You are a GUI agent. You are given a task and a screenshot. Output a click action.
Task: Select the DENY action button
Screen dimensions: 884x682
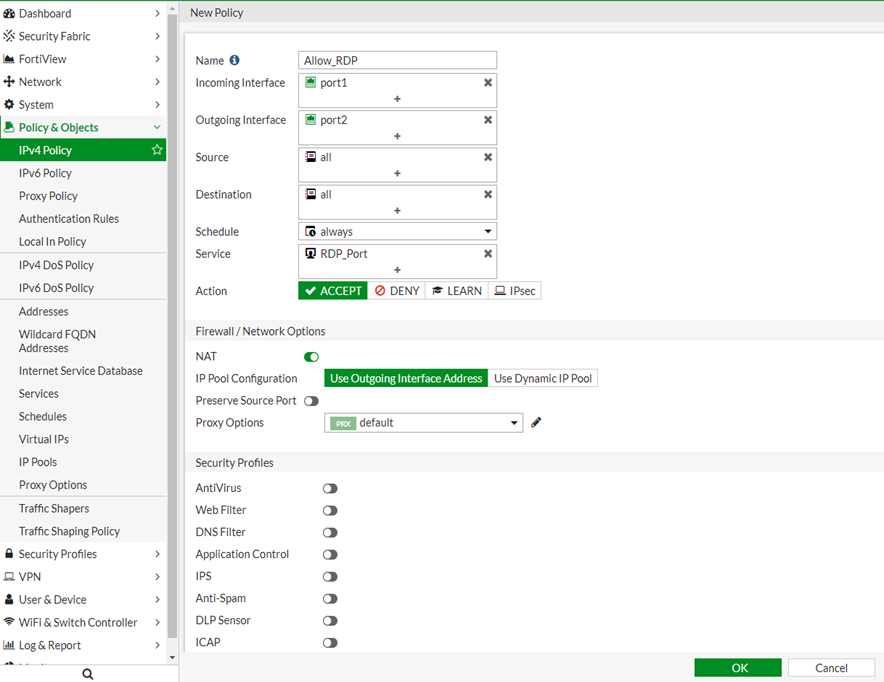396,291
